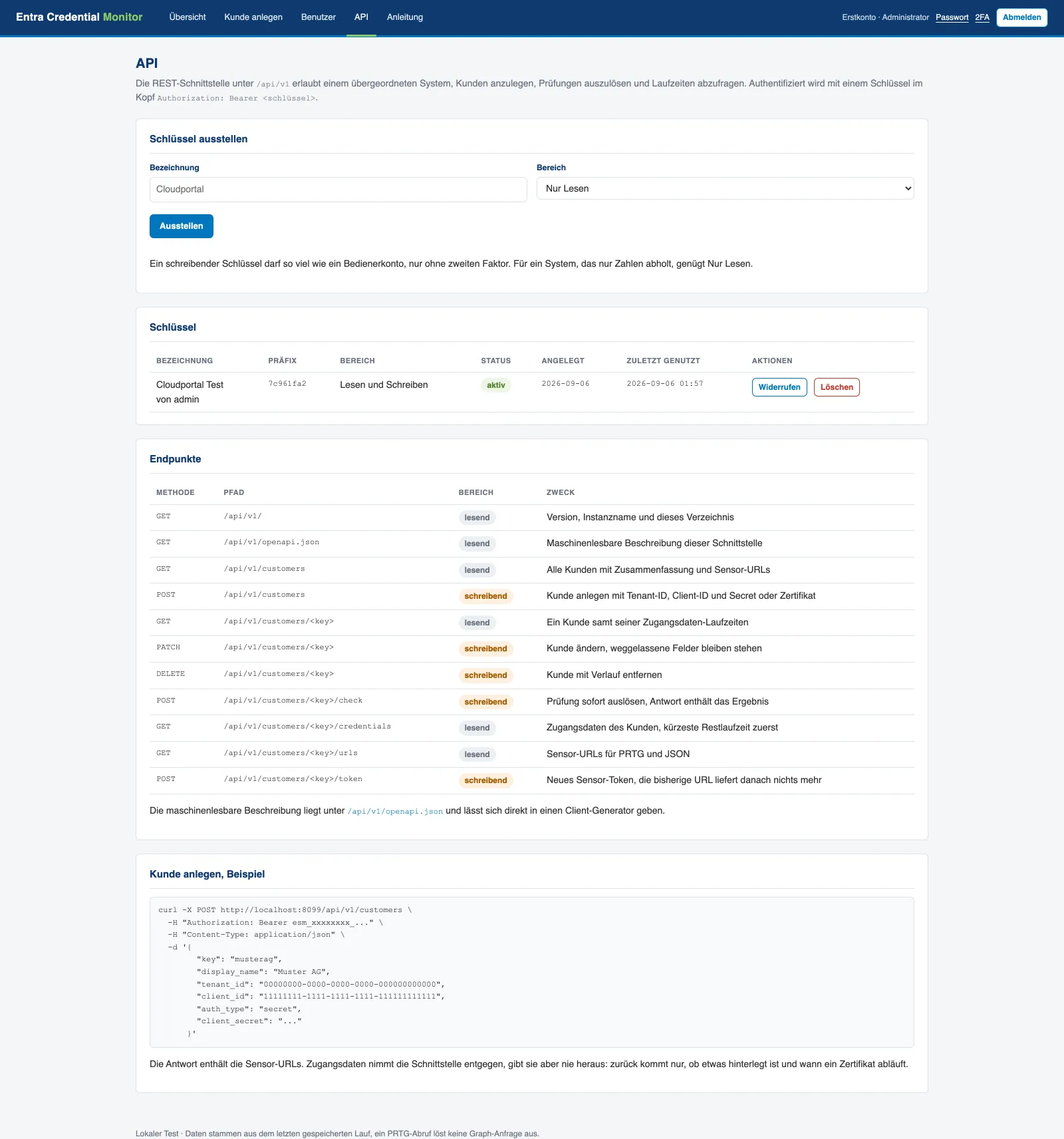The height and width of the screenshot is (1139, 1064).
Task: Open the 2FA link in header
Action: coord(982,17)
